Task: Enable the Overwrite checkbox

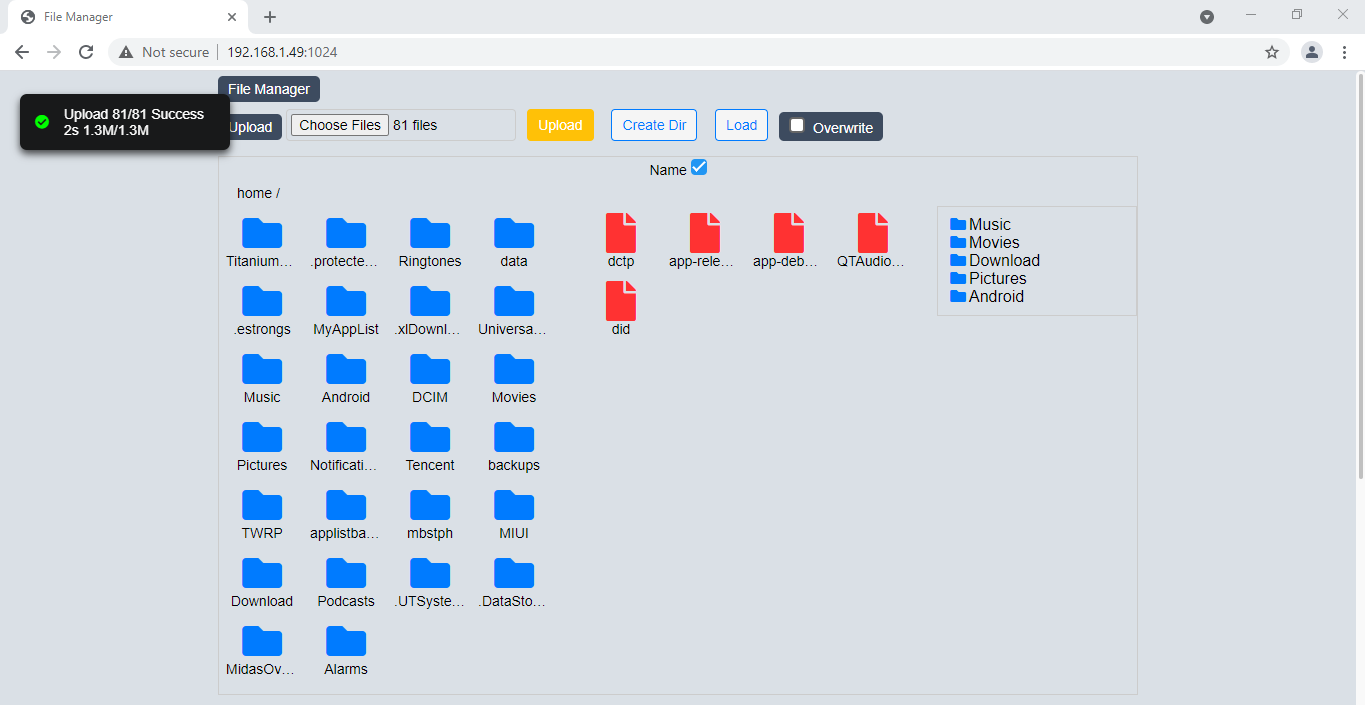Action: 797,125
